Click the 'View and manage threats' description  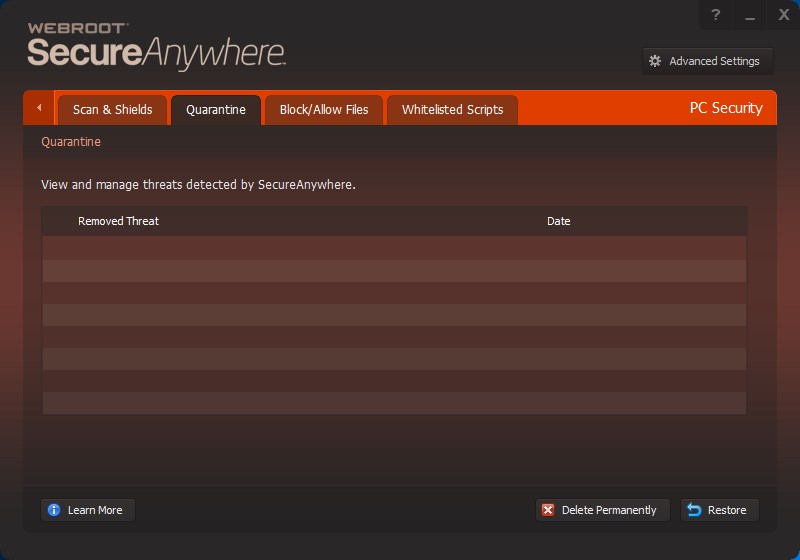click(x=198, y=185)
